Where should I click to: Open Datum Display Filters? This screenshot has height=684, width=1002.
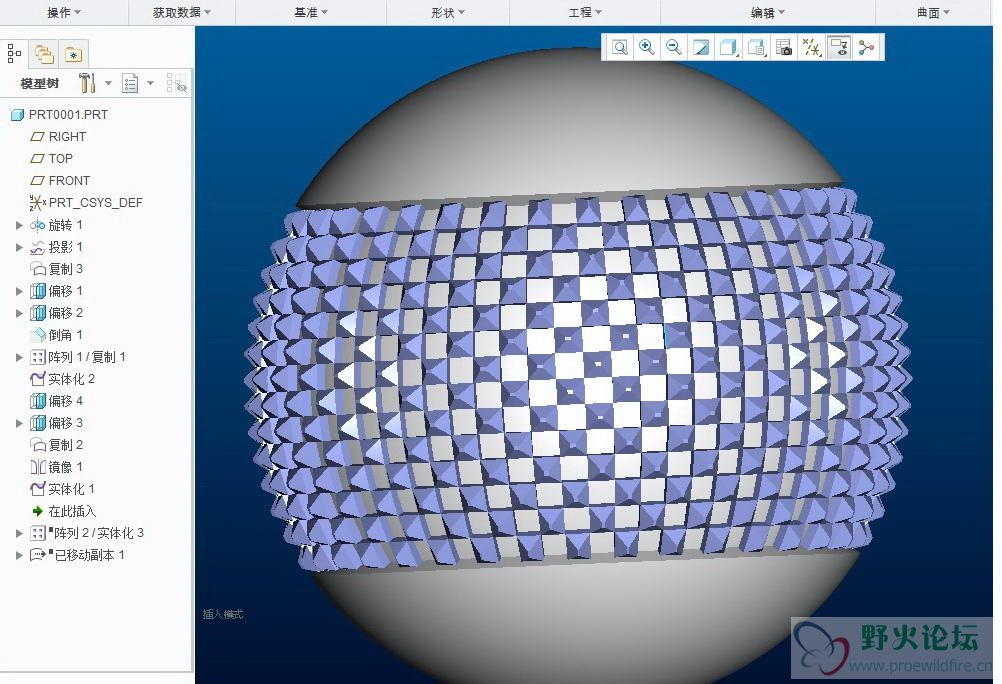click(812, 47)
